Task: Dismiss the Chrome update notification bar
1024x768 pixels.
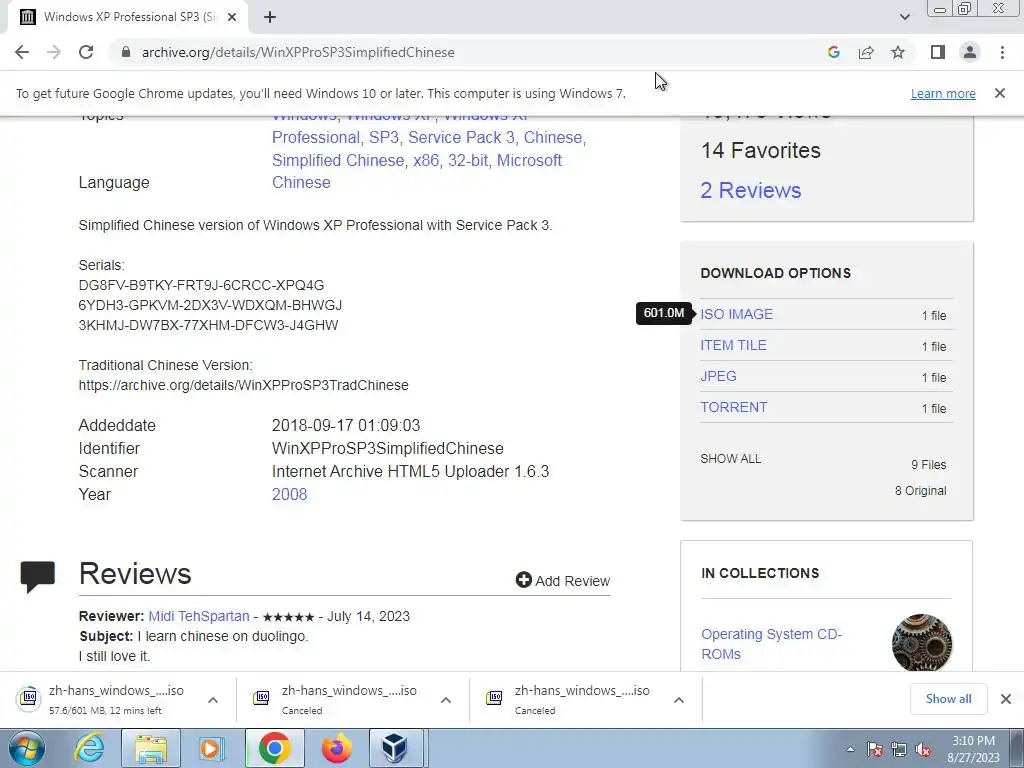Action: 1000,93
